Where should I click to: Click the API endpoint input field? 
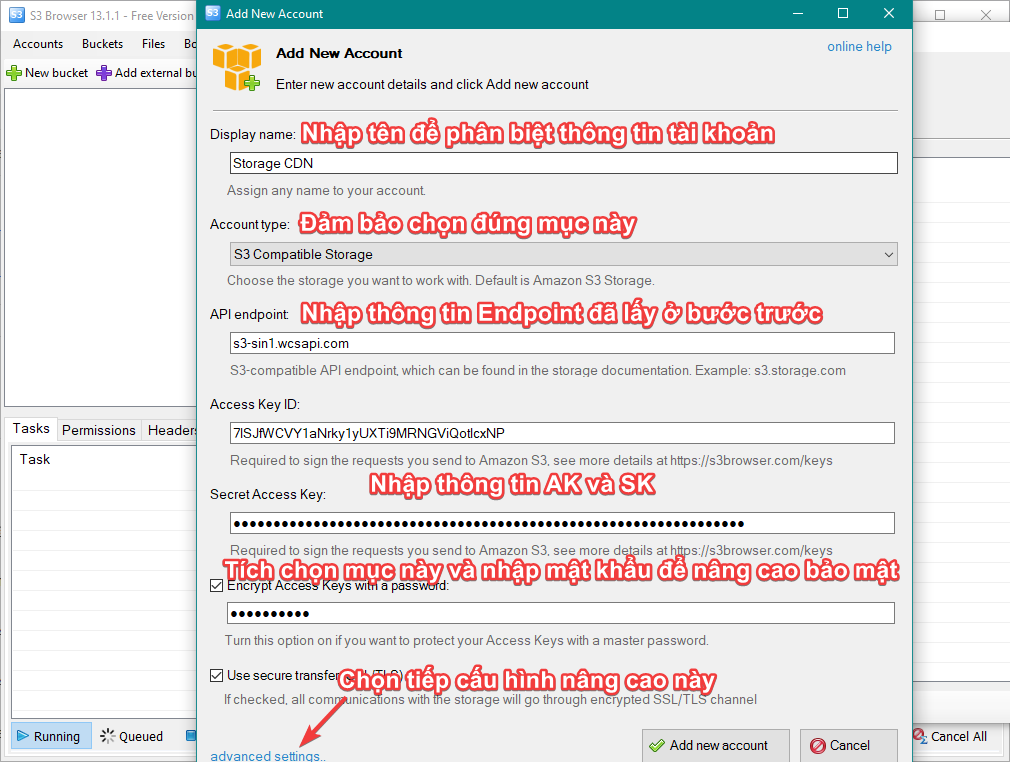(562, 343)
